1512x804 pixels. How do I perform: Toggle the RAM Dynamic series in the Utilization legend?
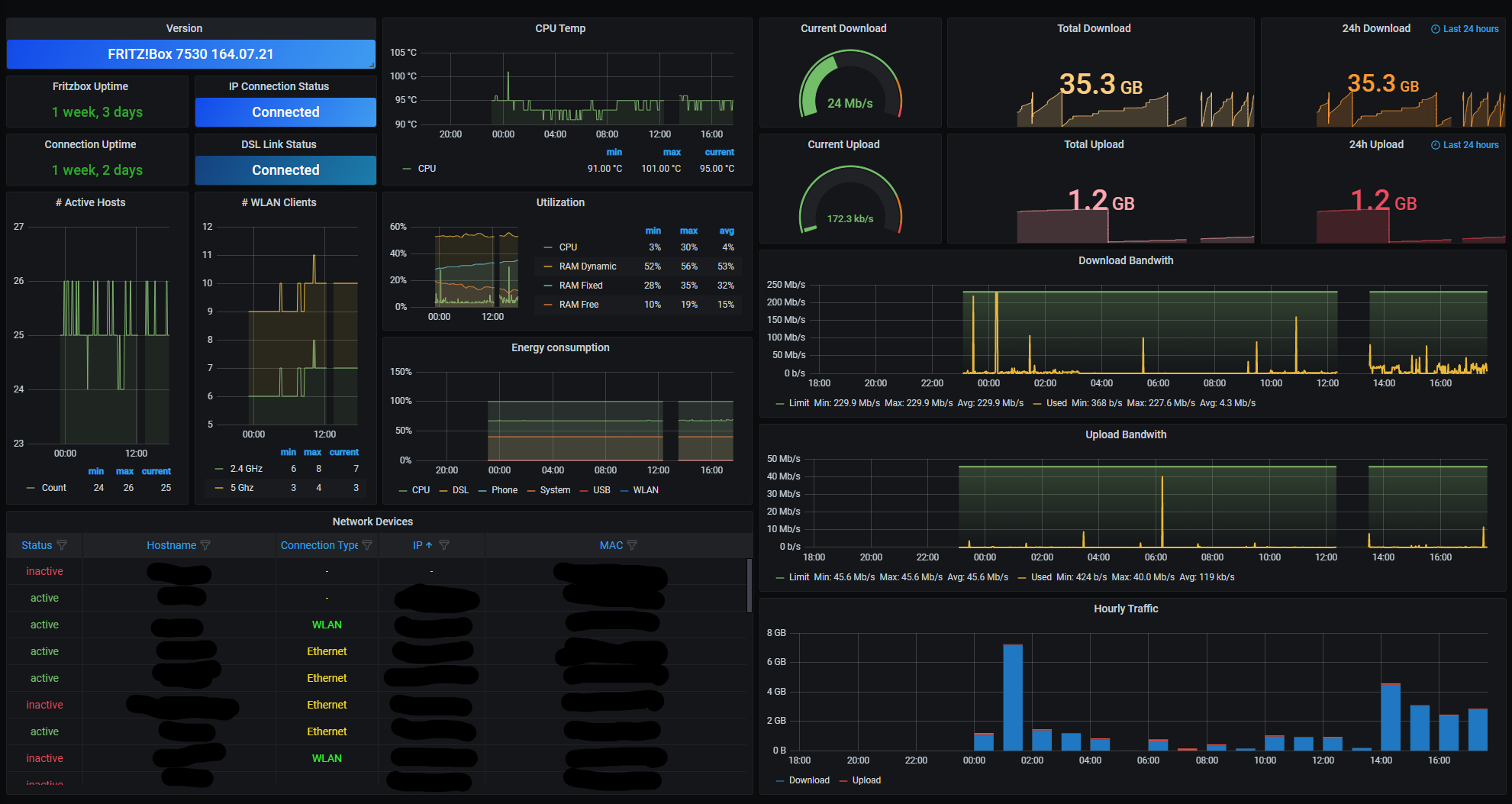click(x=588, y=266)
